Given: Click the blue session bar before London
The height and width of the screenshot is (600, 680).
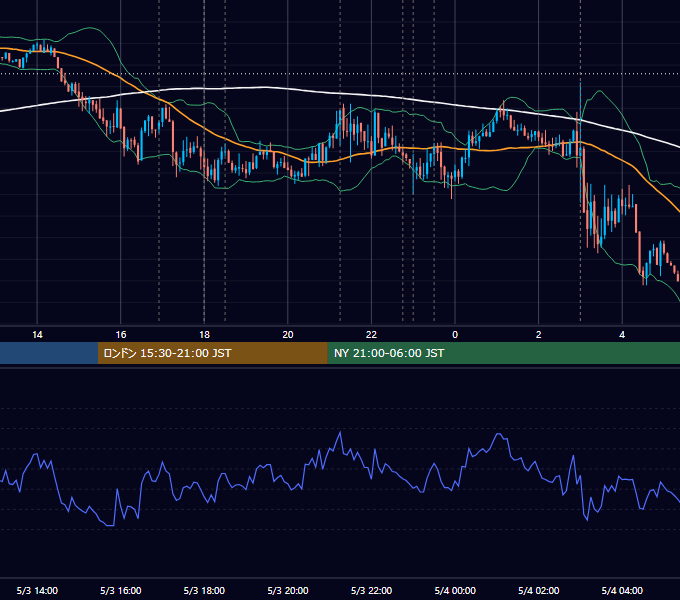Looking at the screenshot, I should point(49,353).
